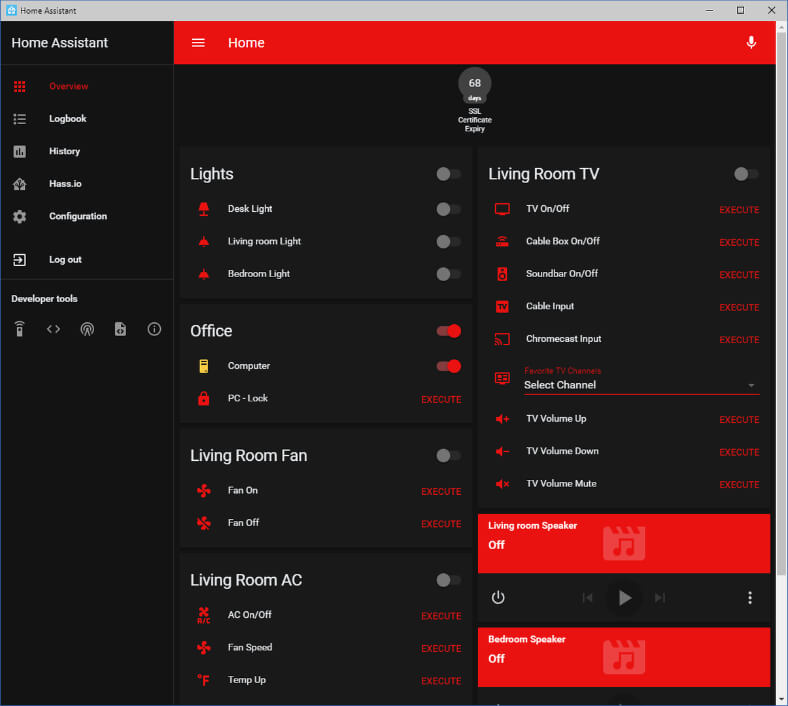Open the MQTT file icon in Developer tools
The image size is (788, 706).
[120, 329]
